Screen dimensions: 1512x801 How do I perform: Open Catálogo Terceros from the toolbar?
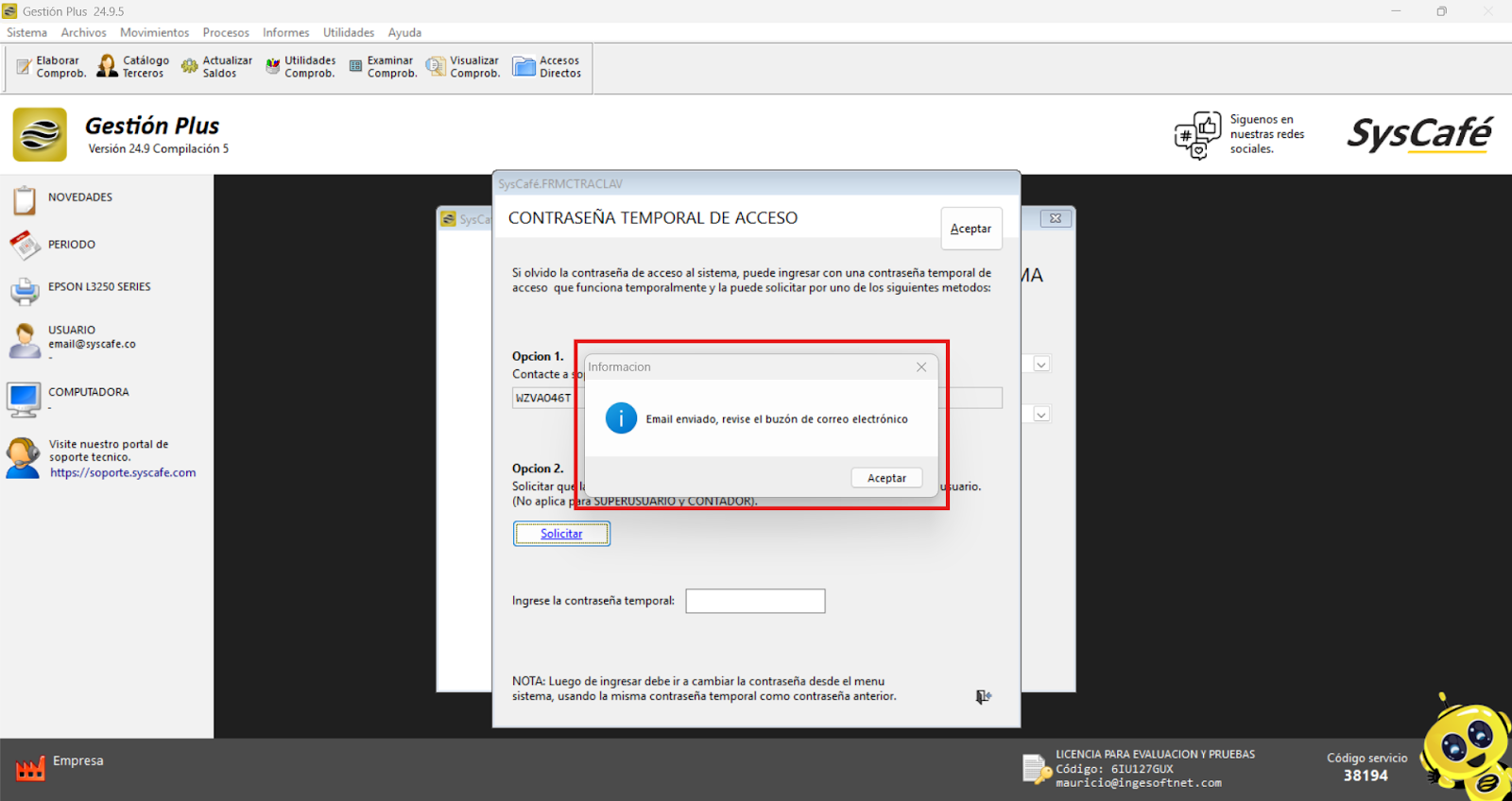[x=108, y=66]
